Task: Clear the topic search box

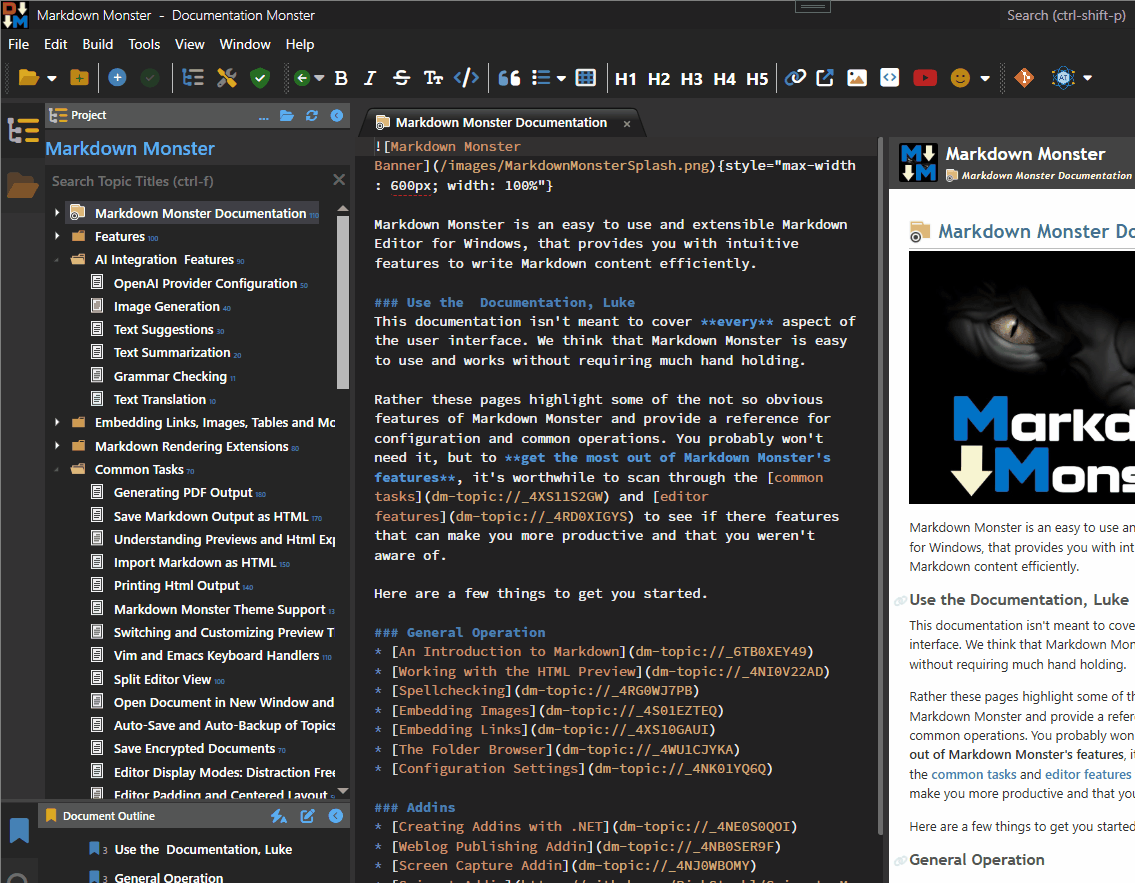Action: [x=339, y=179]
